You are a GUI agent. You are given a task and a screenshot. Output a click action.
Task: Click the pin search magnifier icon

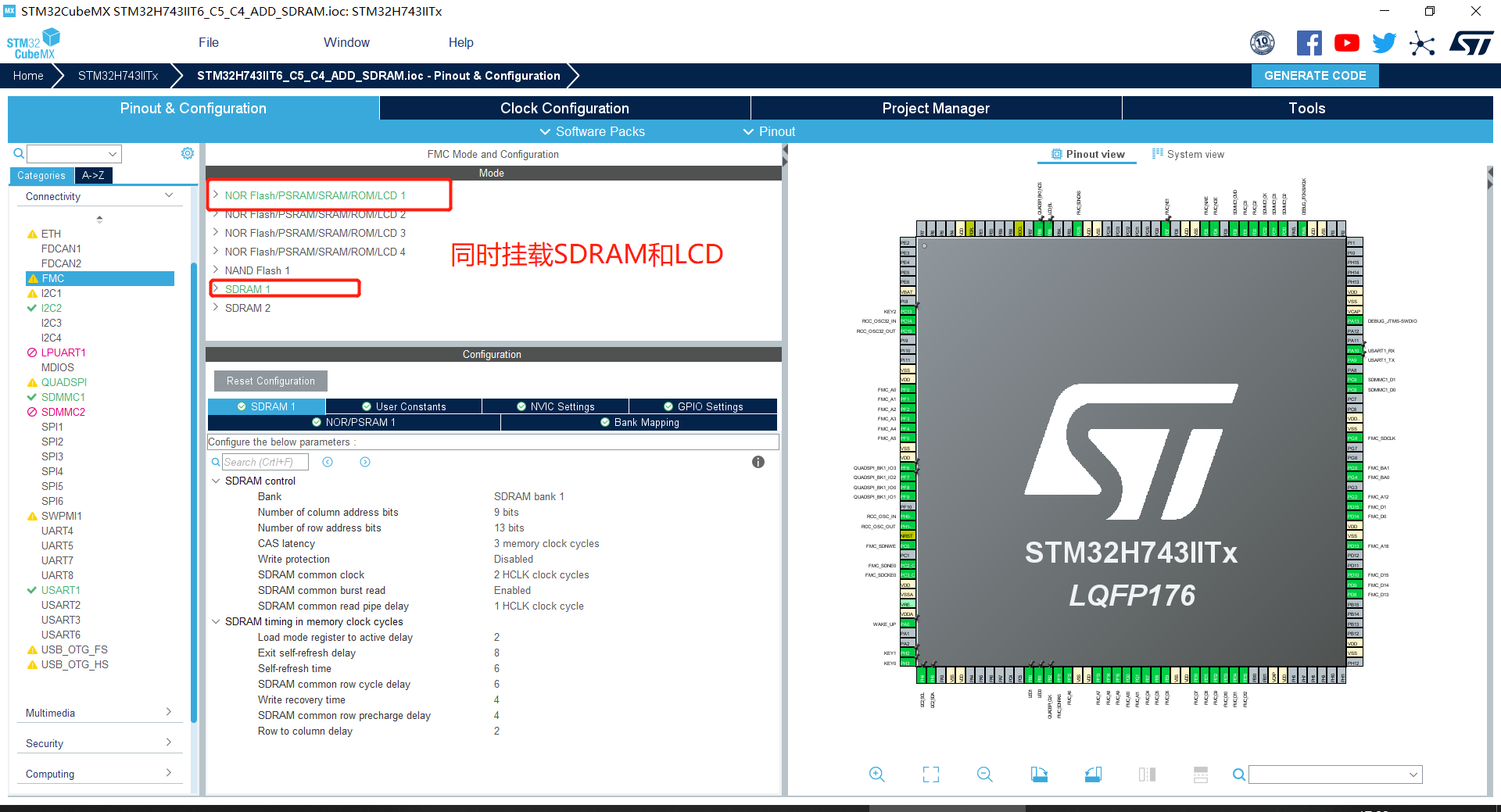pos(1239,774)
